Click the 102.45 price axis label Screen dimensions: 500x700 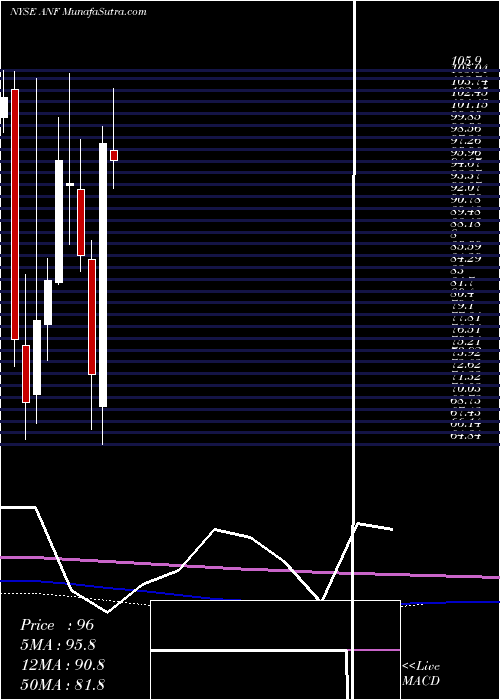[x=469, y=94]
